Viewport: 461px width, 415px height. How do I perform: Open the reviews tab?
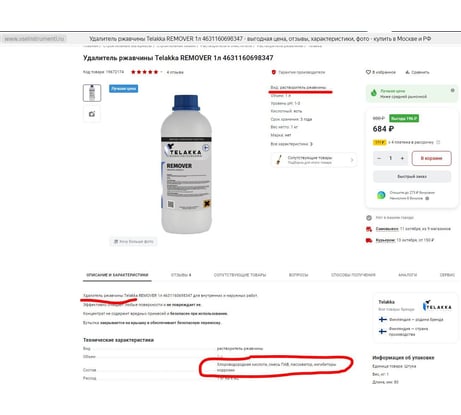181,275
